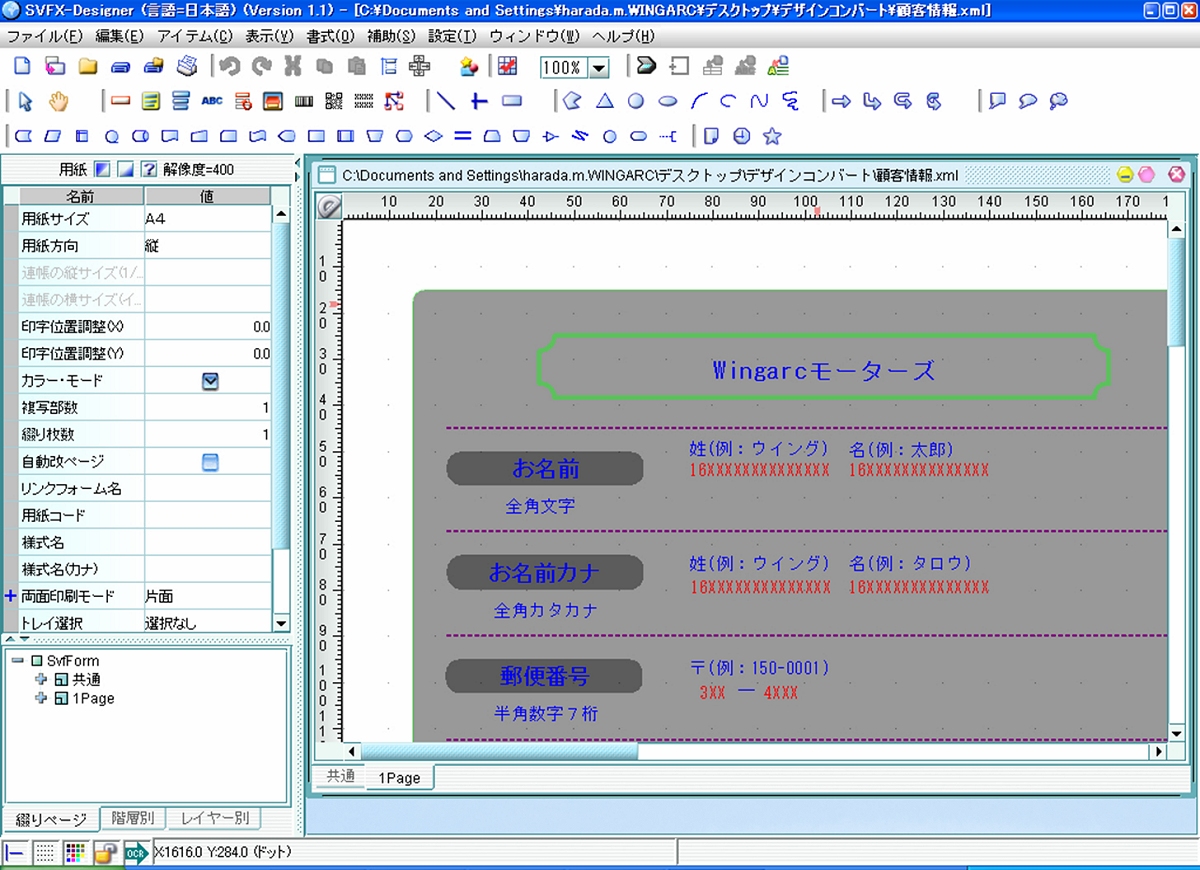This screenshot has height=870, width=1200.
Task: Click the grid display icon in toolbar
Action: coord(508,67)
